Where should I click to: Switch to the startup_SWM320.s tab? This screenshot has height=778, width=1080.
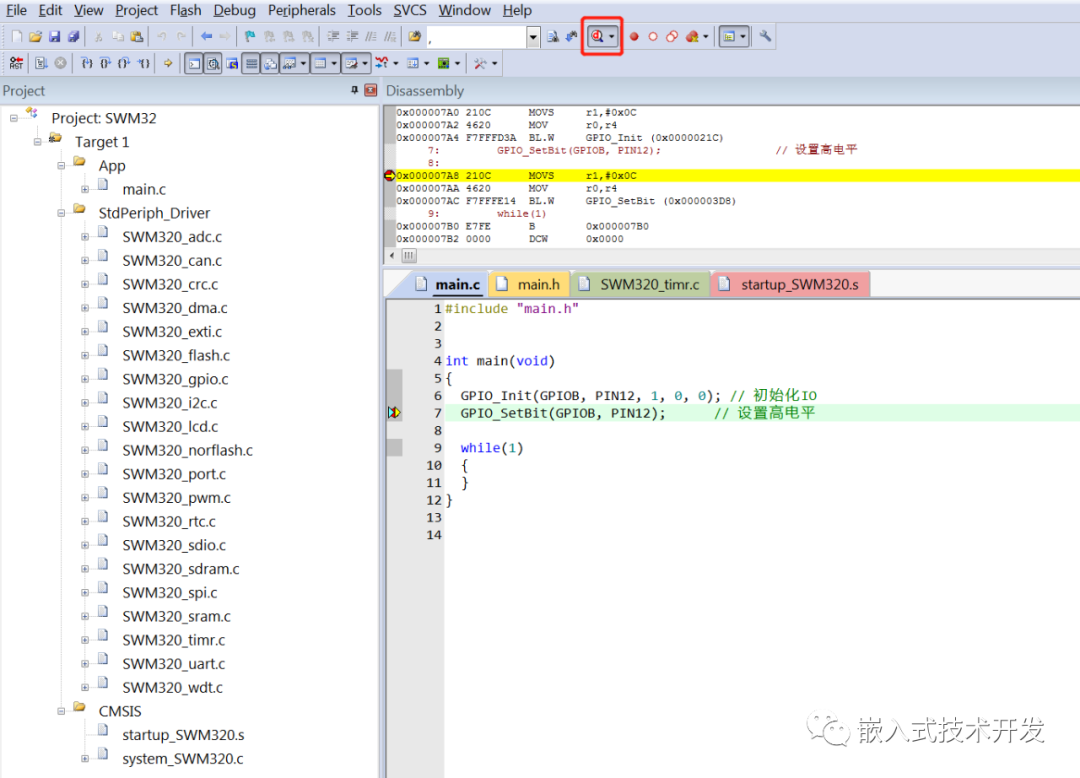pyautogui.click(x=789, y=284)
